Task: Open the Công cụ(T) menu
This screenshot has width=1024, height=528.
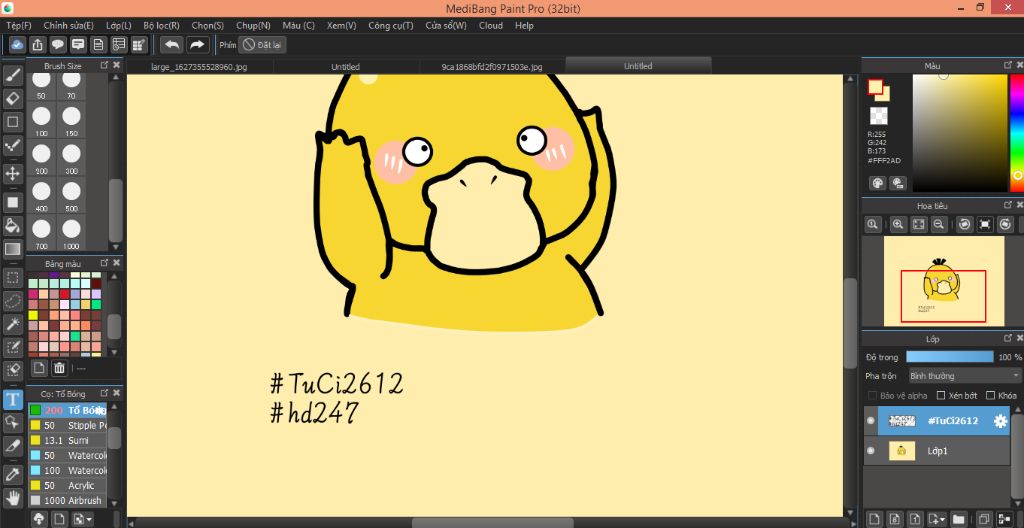Action: coord(391,25)
